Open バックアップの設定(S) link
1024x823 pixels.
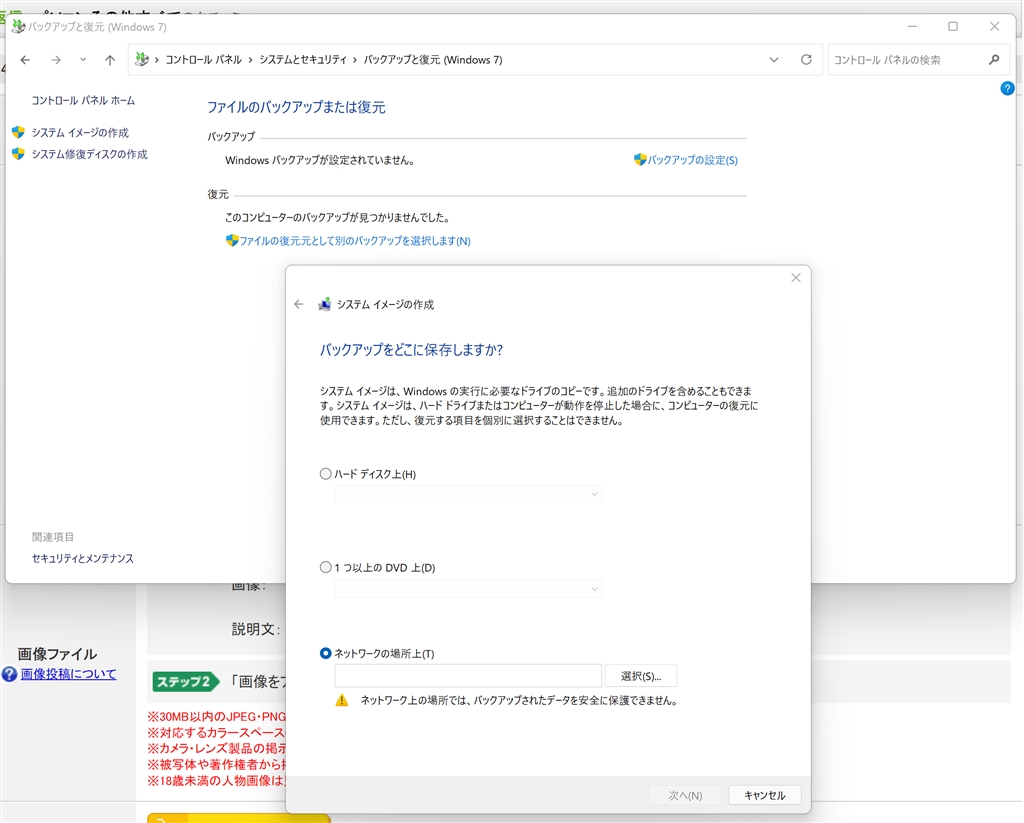point(692,160)
